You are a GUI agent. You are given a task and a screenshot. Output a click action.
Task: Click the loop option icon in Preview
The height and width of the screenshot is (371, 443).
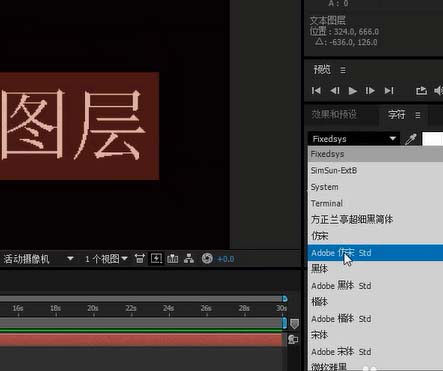[421, 91]
